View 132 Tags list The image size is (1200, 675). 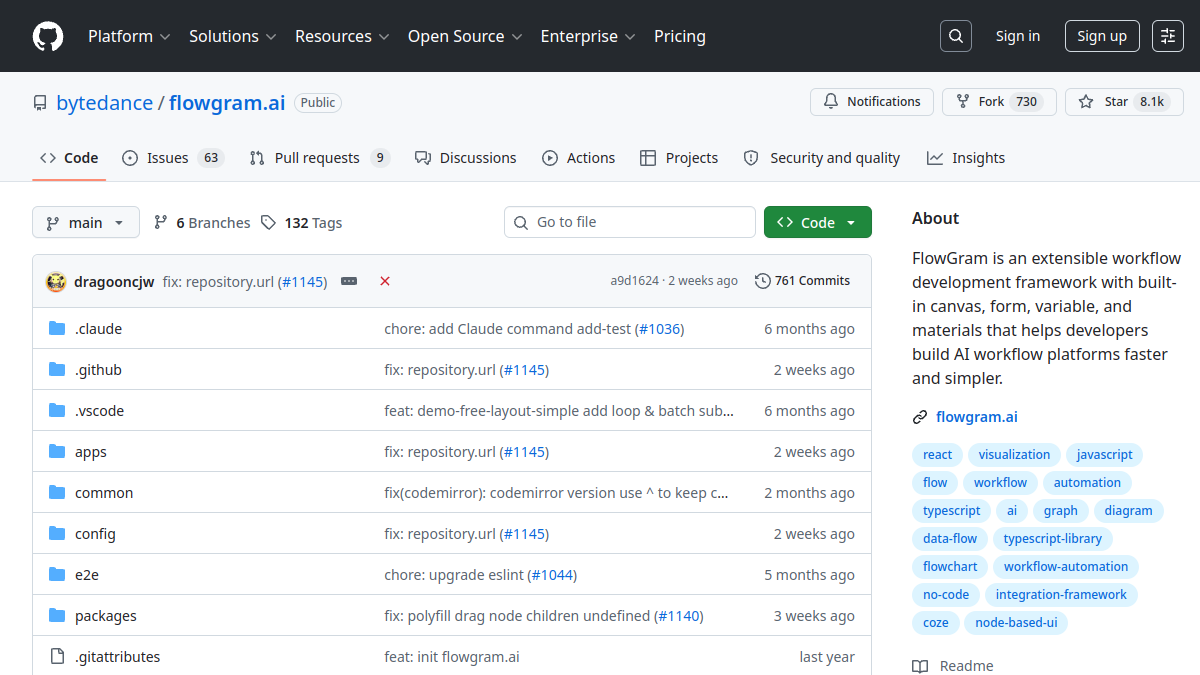point(301,223)
